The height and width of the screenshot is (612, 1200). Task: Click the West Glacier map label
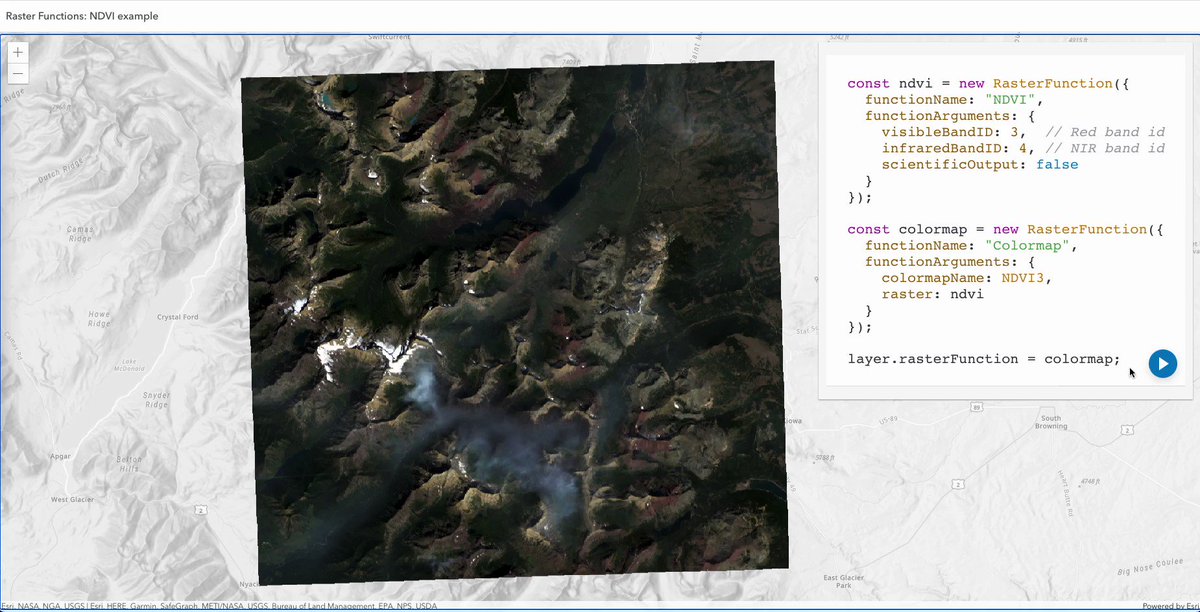[x=74, y=499]
